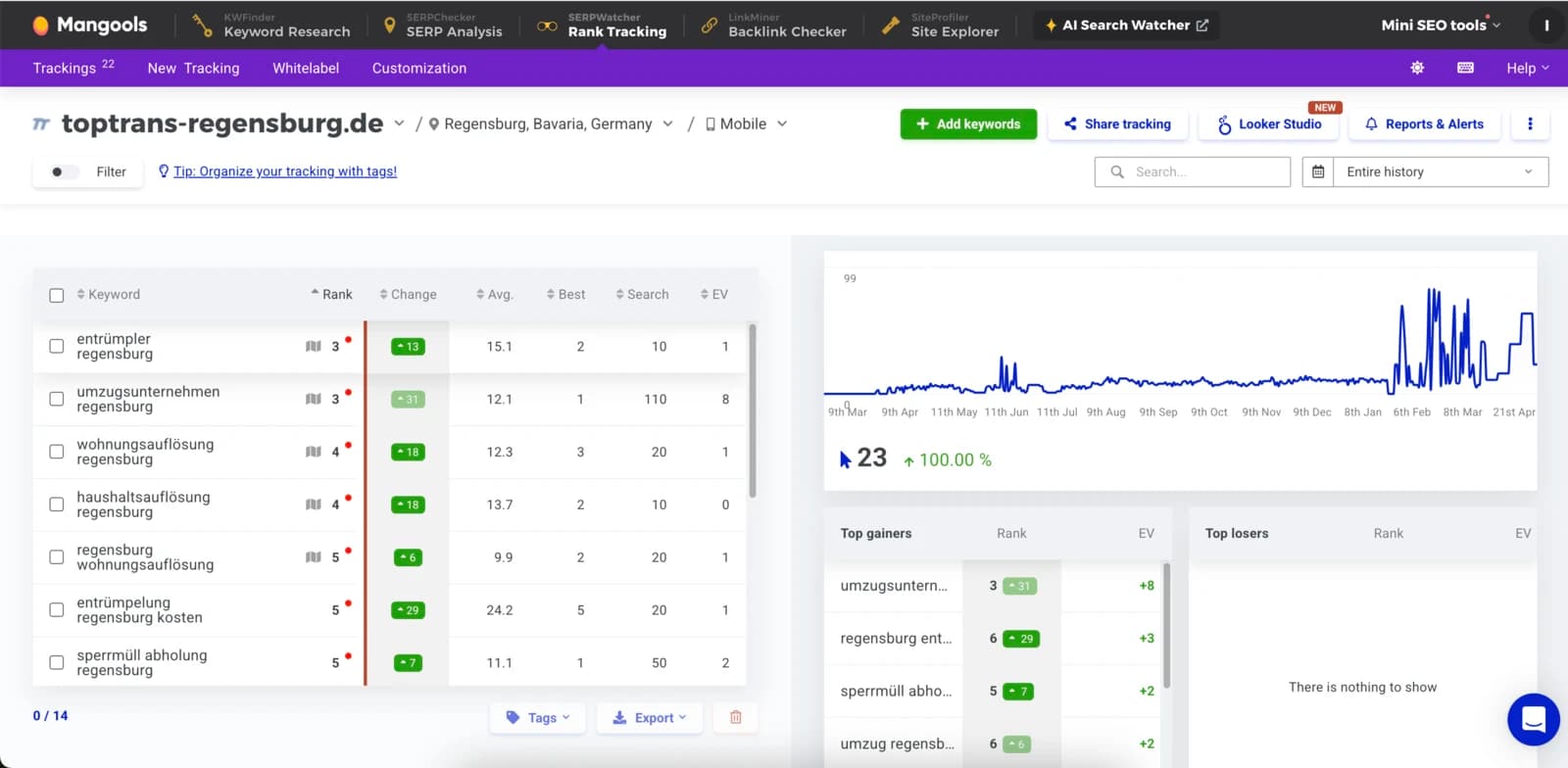Image resolution: width=1568 pixels, height=768 pixels.
Task: Switch the Mobile device dropdown
Action: pos(747,124)
